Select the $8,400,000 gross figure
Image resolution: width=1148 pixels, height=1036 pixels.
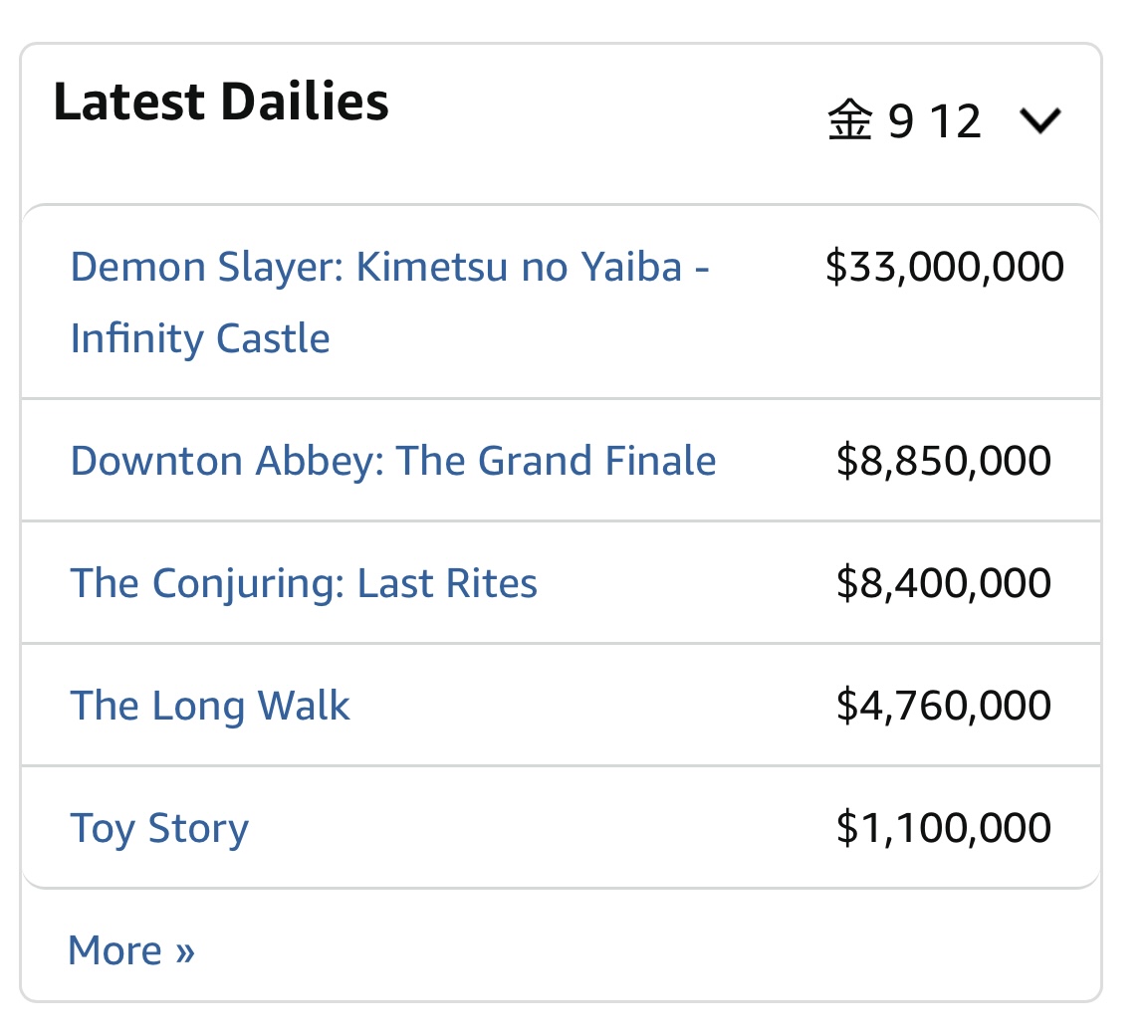point(944,583)
